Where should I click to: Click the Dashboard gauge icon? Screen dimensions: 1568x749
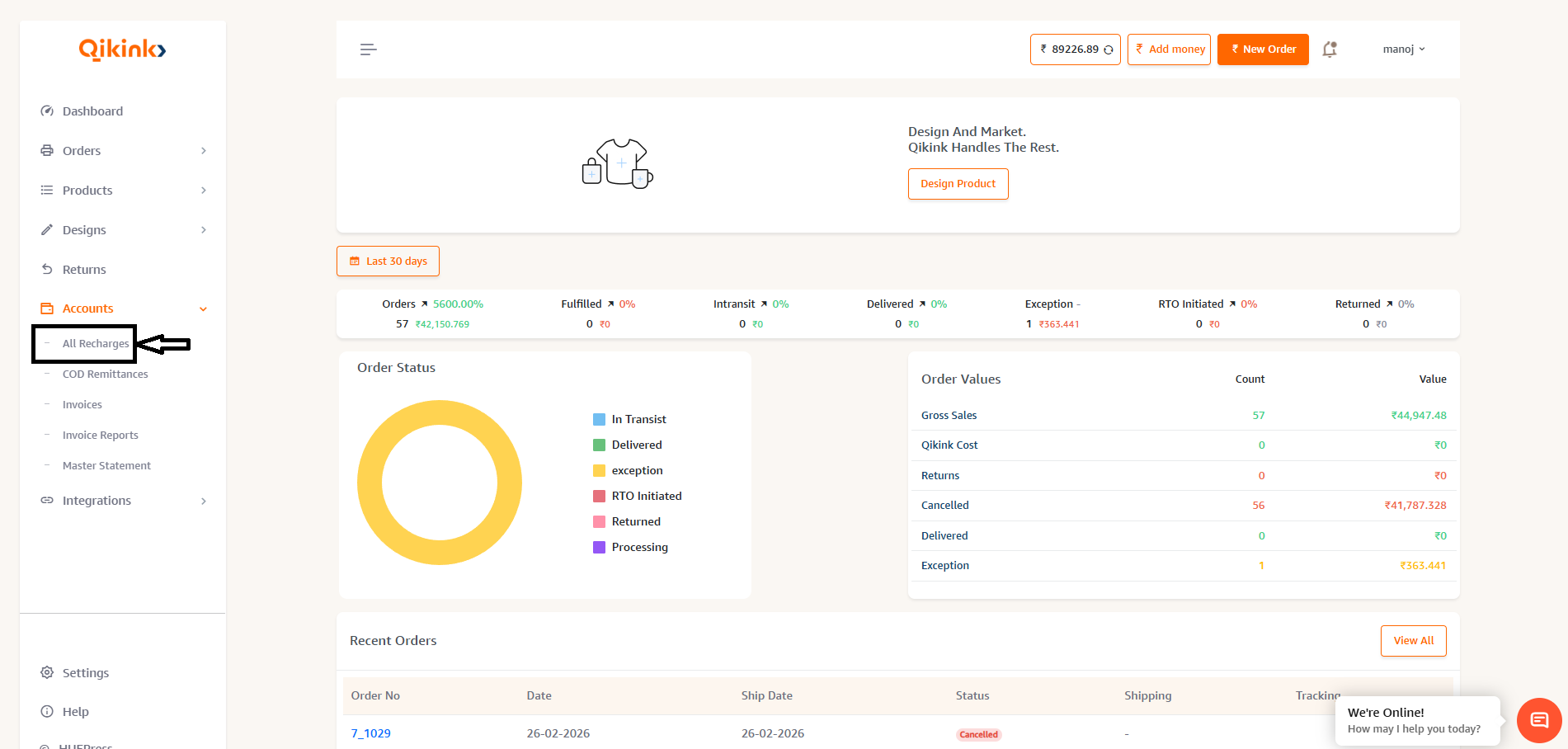[x=47, y=111]
